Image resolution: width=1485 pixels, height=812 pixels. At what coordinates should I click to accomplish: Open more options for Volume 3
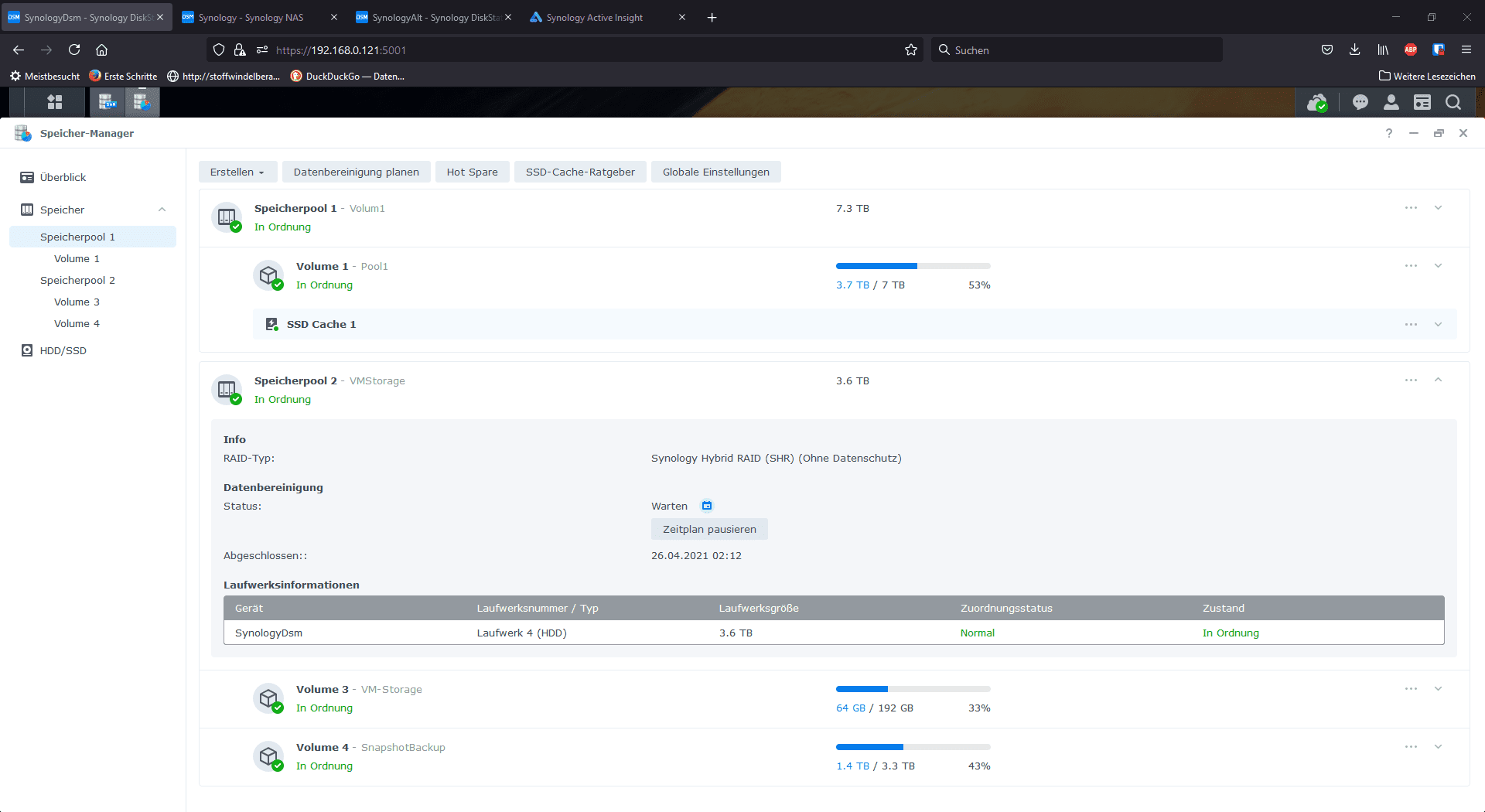pos(1412,689)
